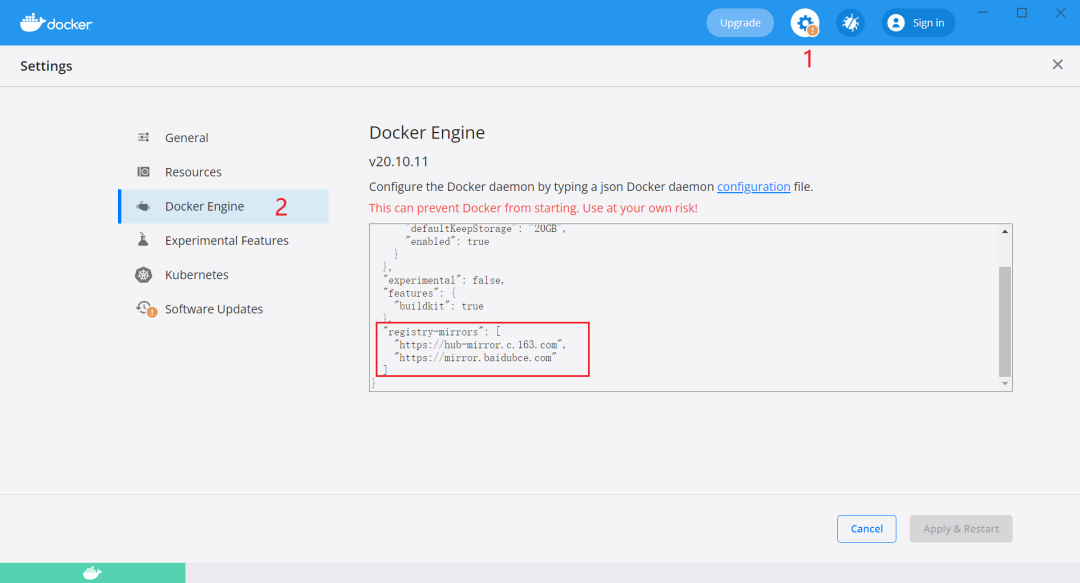1080x583 pixels.
Task: Click the mirror.baidubce.com URL line
Action: pos(475,358)
